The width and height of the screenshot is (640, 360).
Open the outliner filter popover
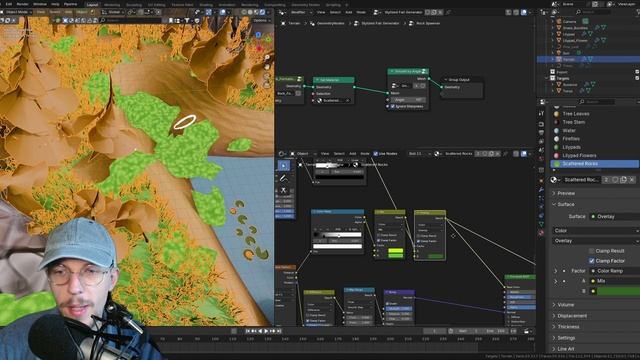pos(638,12)
